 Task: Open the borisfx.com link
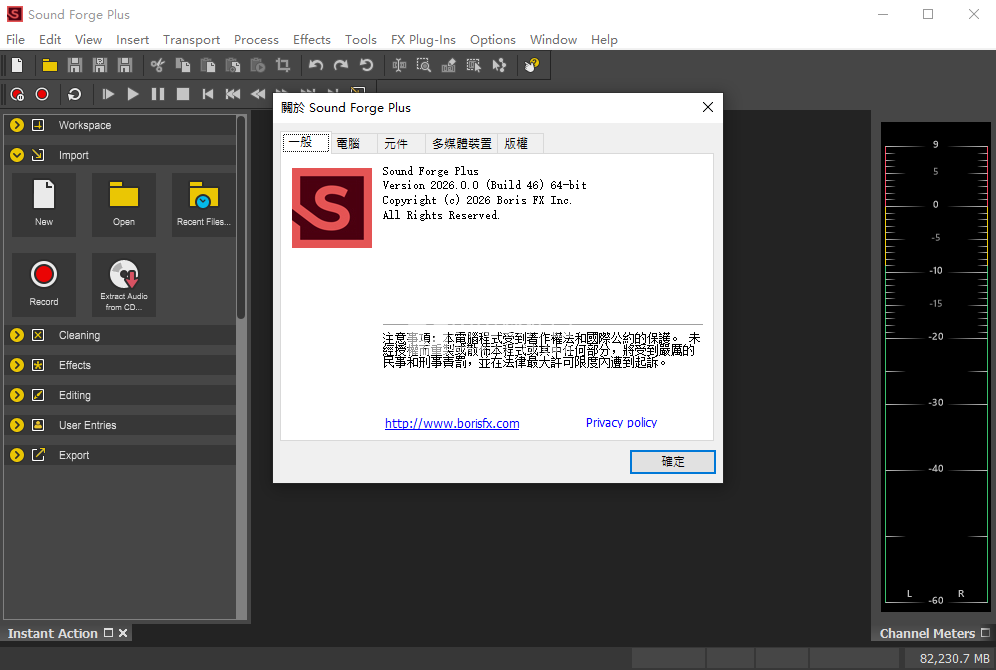pyautogui.click(x=452, y=423)
